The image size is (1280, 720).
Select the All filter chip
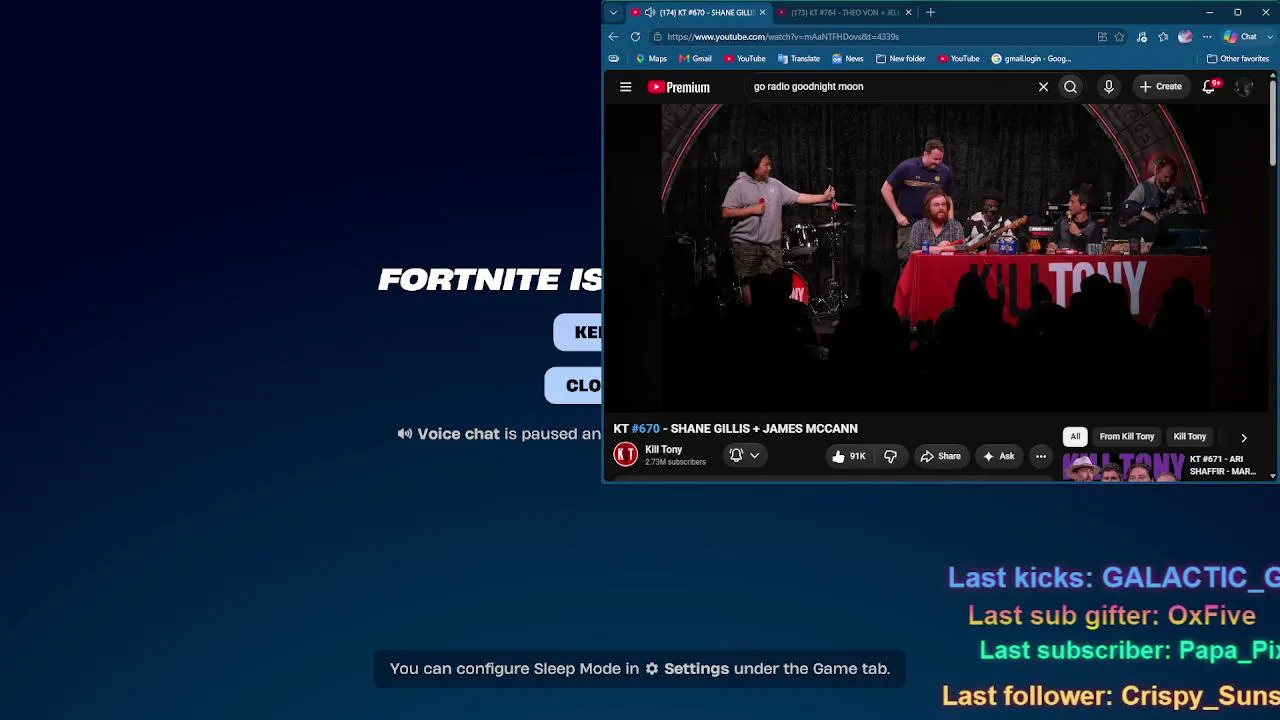tap(1075, 437)
